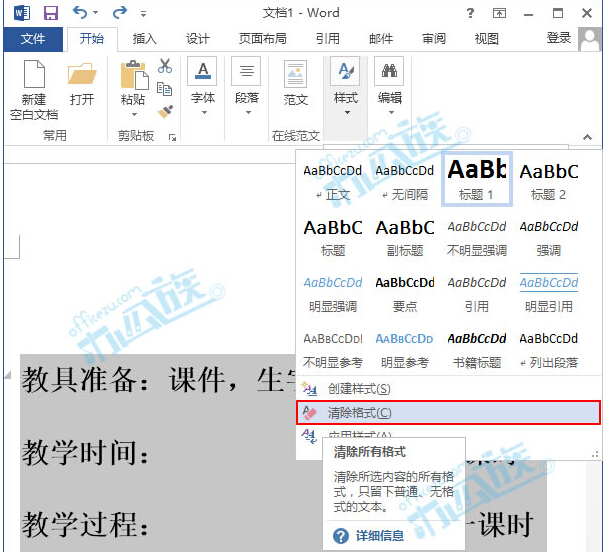603x552 pixels.
Task: Select 创建样式(S) menu entry
Action: pos(359,388)
